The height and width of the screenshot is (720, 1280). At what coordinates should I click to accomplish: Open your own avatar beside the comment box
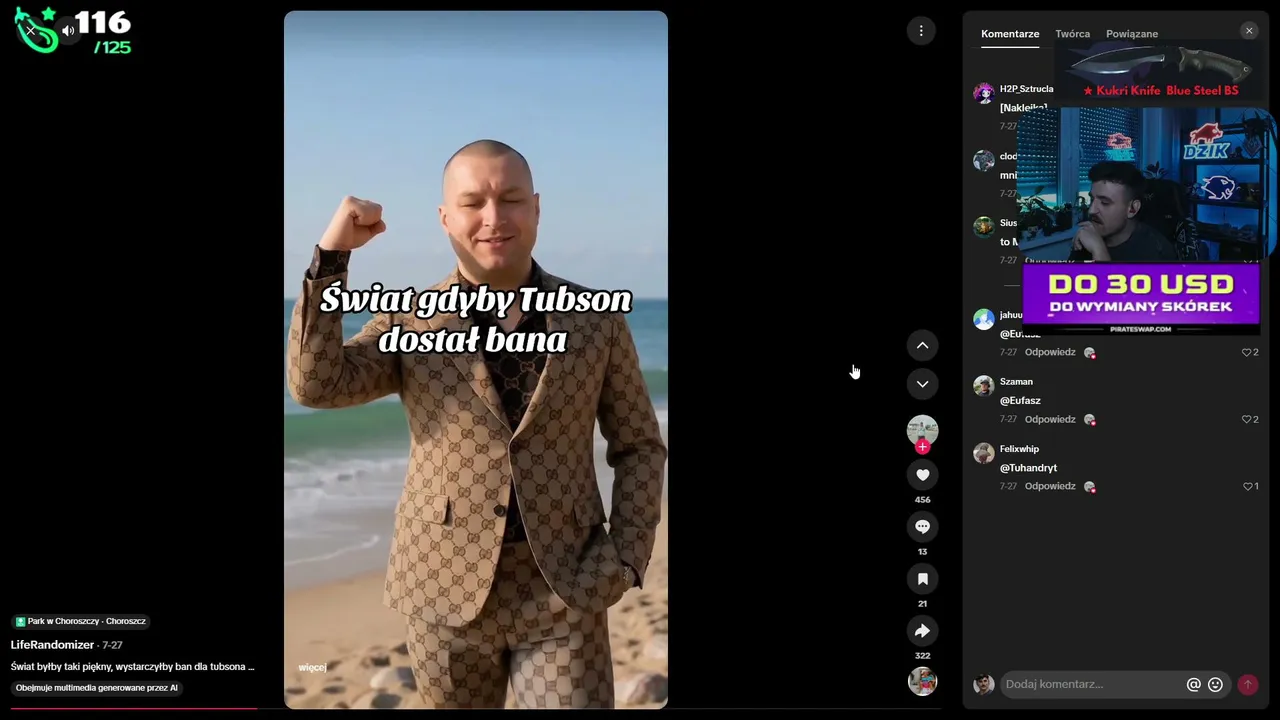(x=984, y=684)
